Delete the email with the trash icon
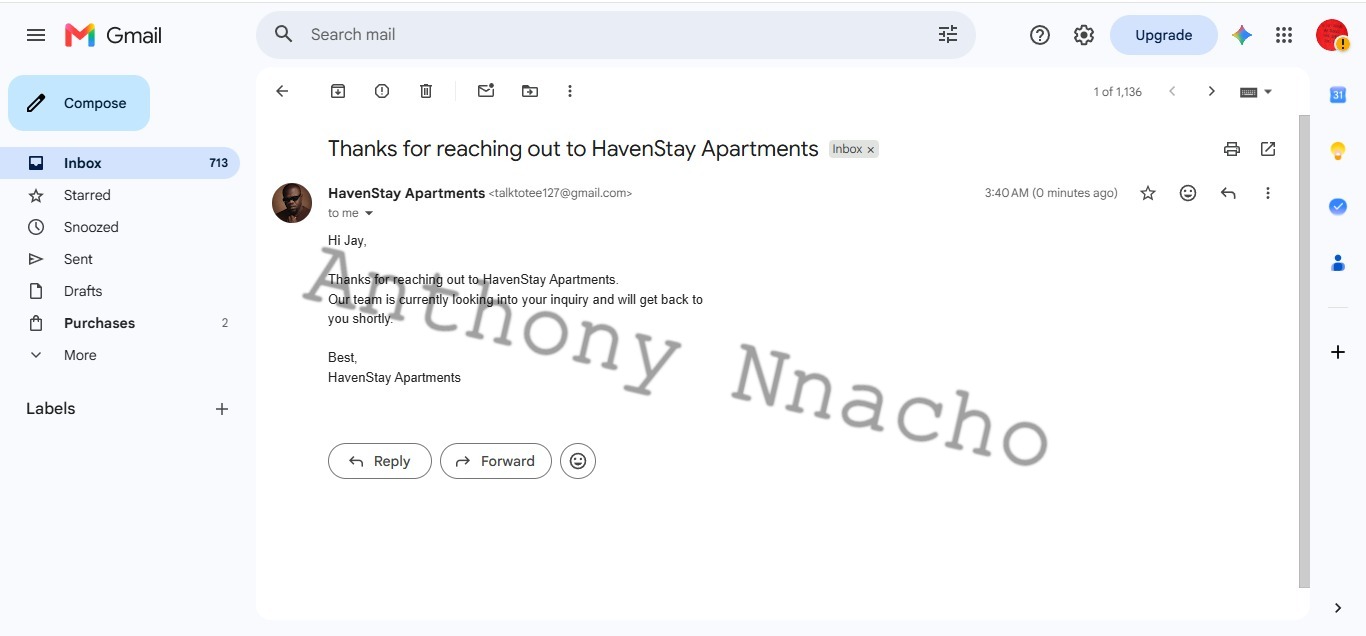Viewport: 1366px width, 636px height. pos(426,91)
